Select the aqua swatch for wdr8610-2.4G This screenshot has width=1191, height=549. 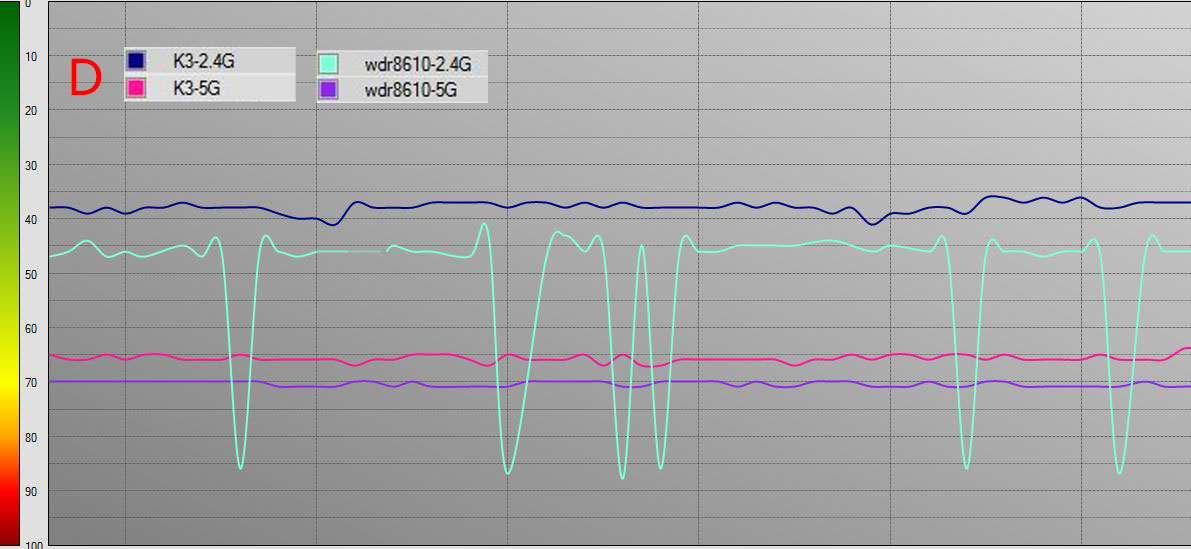329,64
